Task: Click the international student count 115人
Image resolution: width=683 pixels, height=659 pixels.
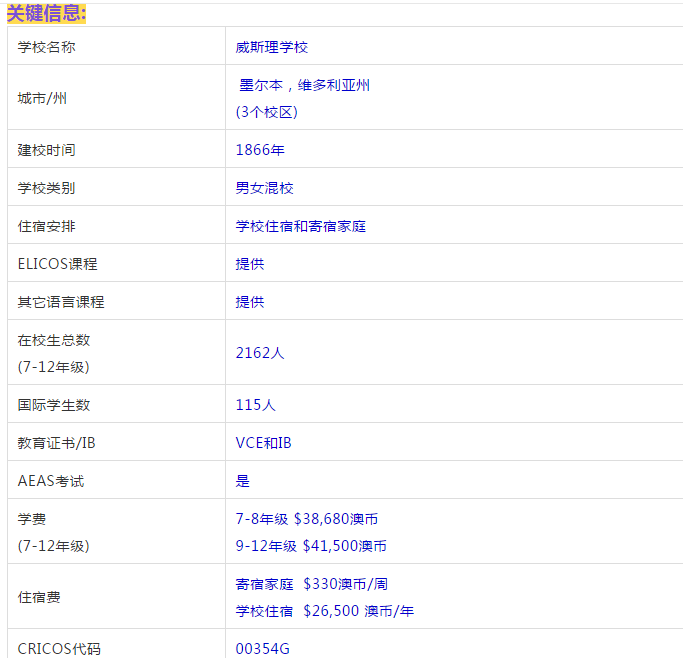Action: pos(256,405)
